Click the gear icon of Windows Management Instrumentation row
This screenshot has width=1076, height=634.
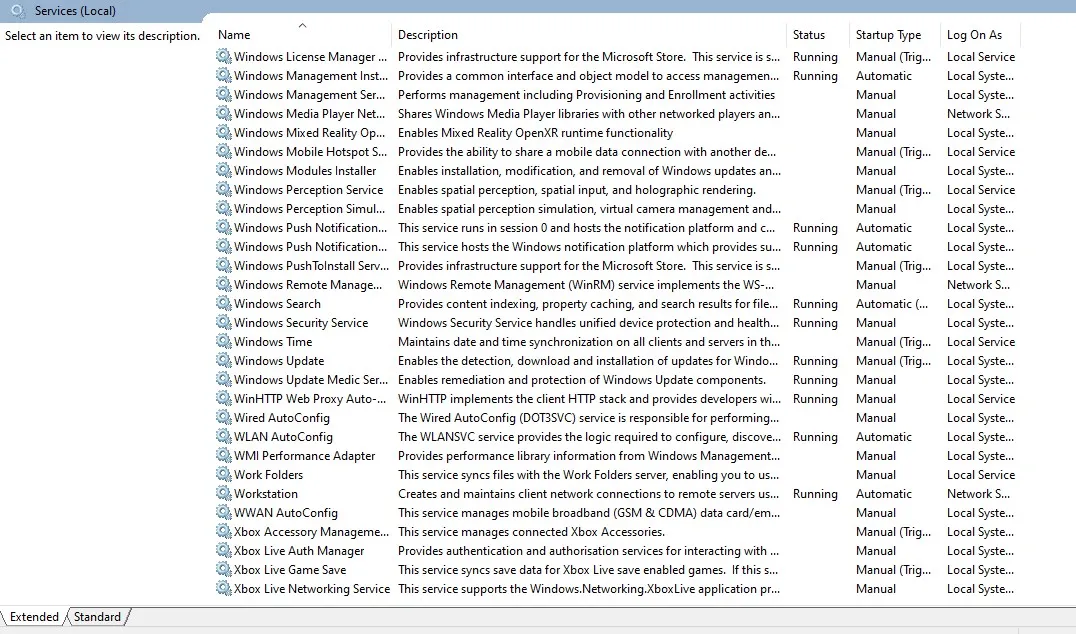tap(224, 75)
